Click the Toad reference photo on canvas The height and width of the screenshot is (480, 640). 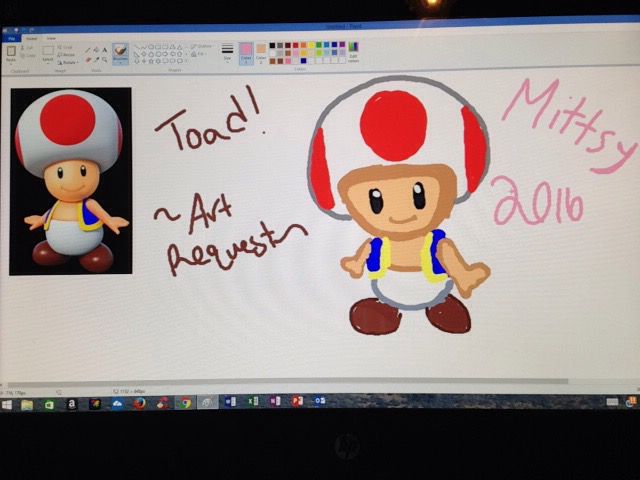coord(71,181)
